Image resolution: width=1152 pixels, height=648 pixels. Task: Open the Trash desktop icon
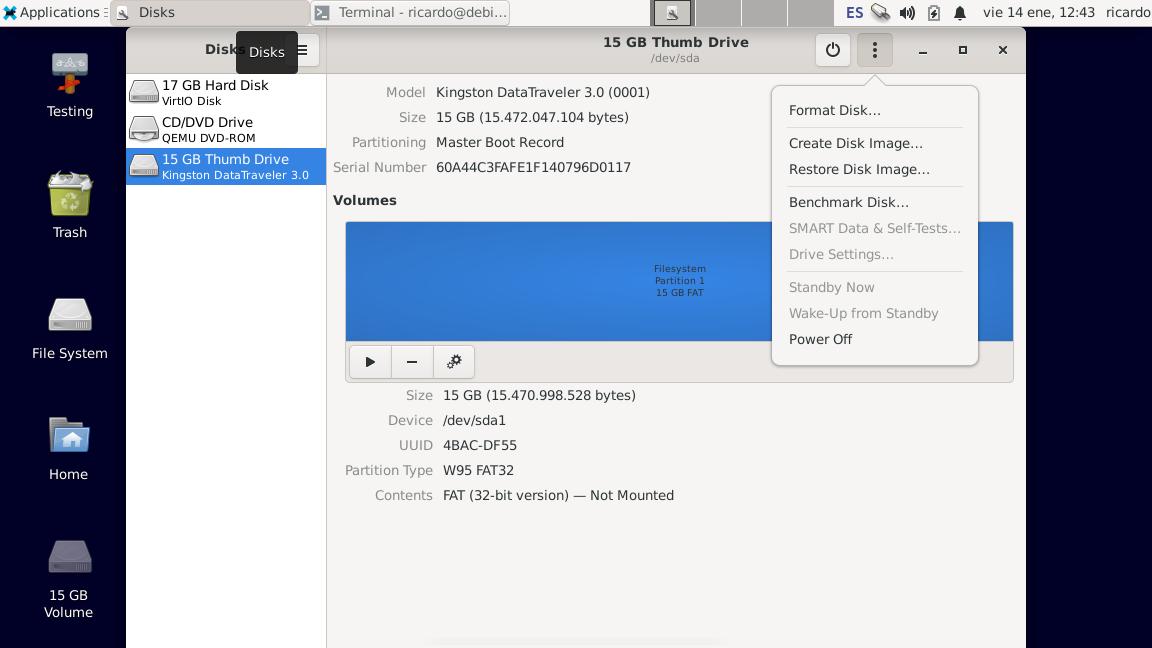point(69,206)
